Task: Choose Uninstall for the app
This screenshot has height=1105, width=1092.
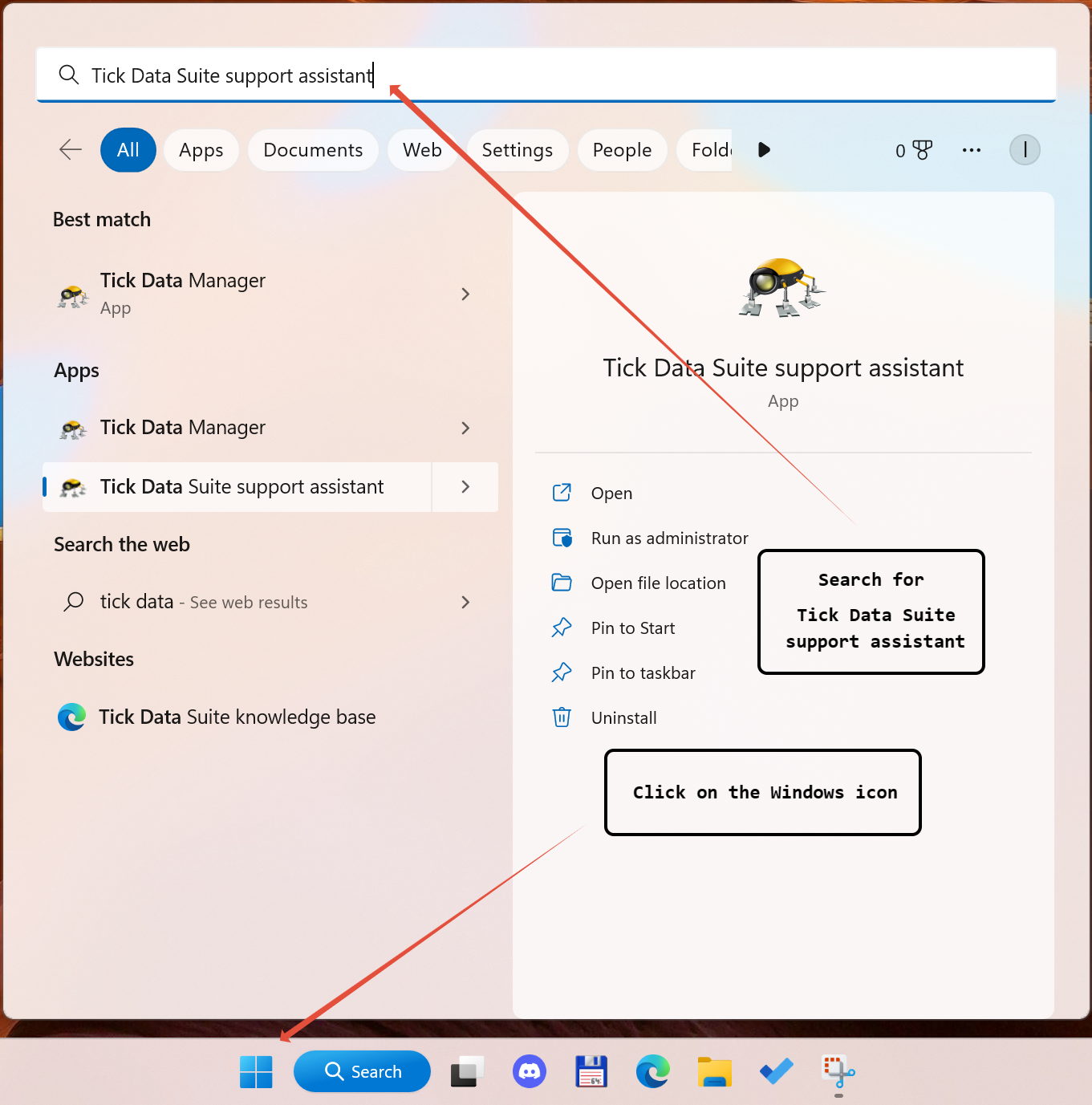Action: [x=624, y=718]
